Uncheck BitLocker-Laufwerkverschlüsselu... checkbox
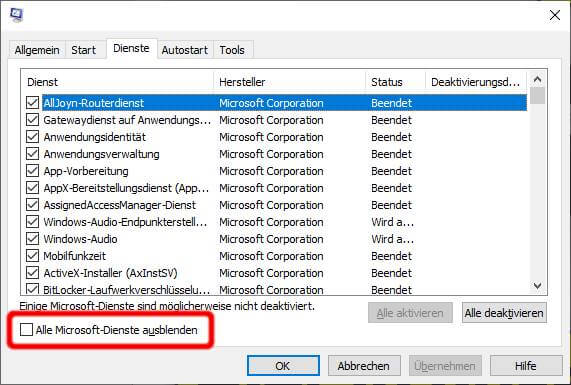 (x=32, y=290)
